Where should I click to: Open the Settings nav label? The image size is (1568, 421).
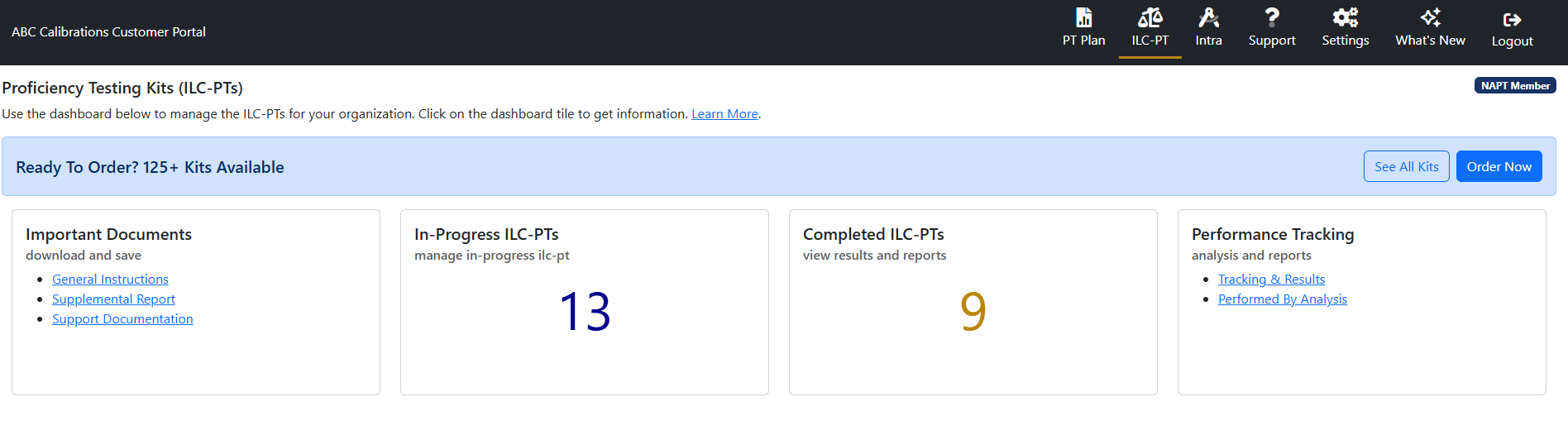point(1346,41)
